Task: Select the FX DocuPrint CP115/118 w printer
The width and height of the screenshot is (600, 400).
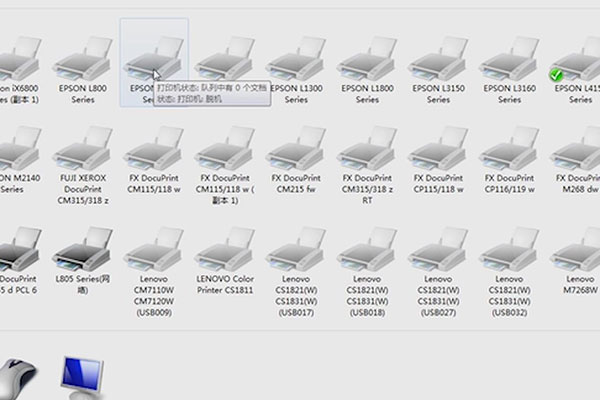Action: [x=438, y=150]
